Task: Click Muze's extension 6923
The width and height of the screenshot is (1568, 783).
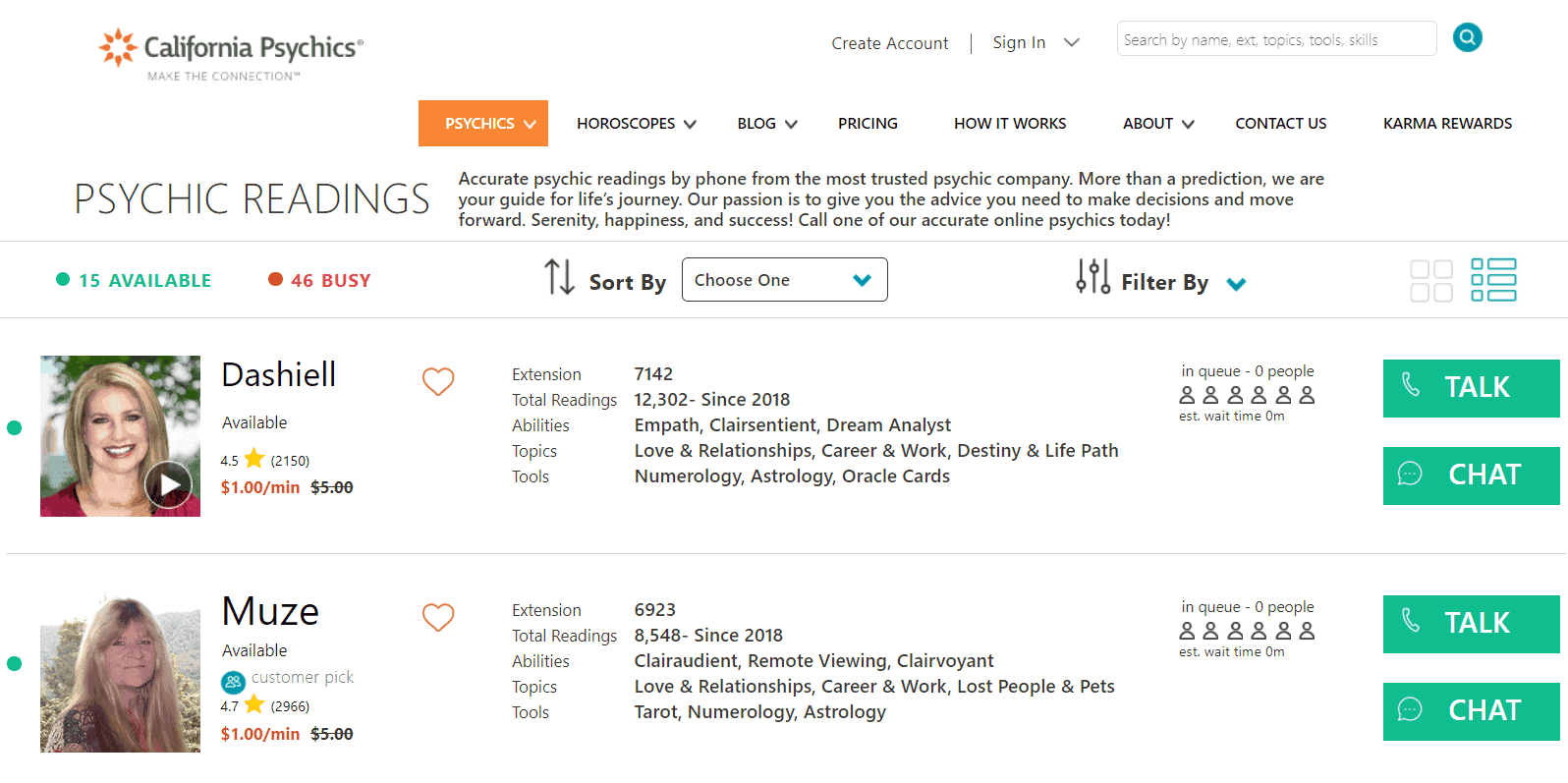Action: [x=655, y=610]
